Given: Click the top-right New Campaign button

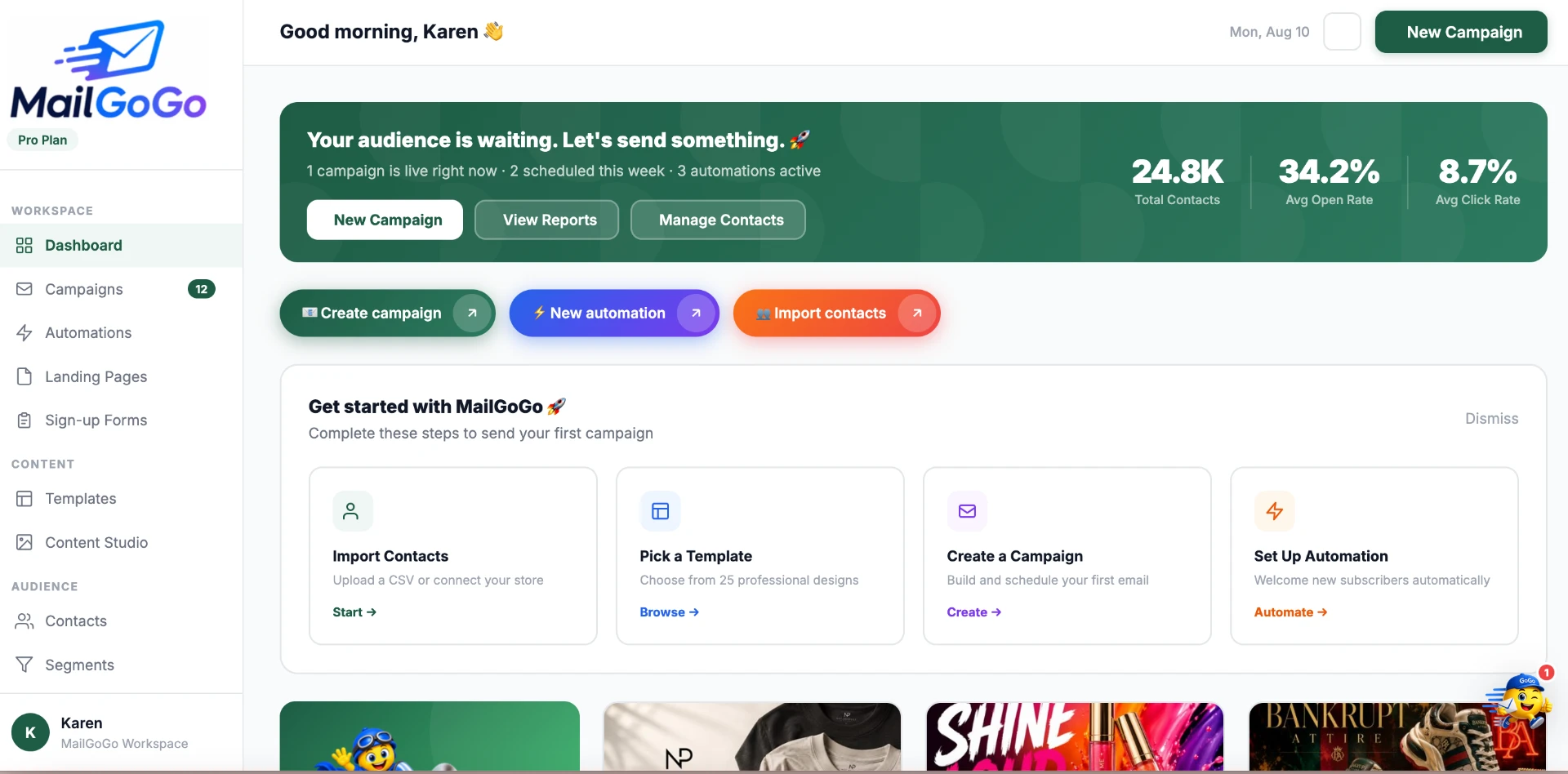Looking at the screenshot, I should 1461,32.
